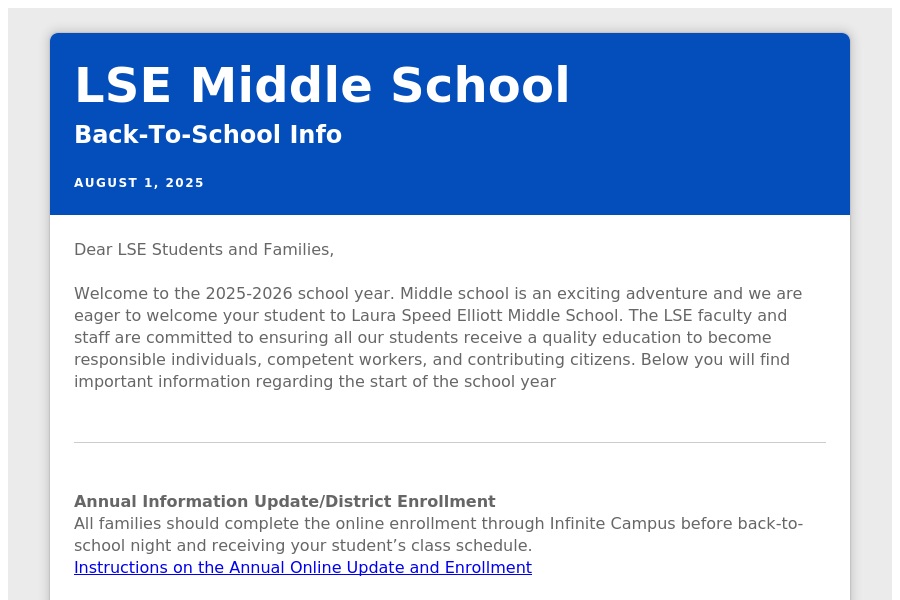
Task: Click the "LSE Middle School" main title
Action: 322,86
